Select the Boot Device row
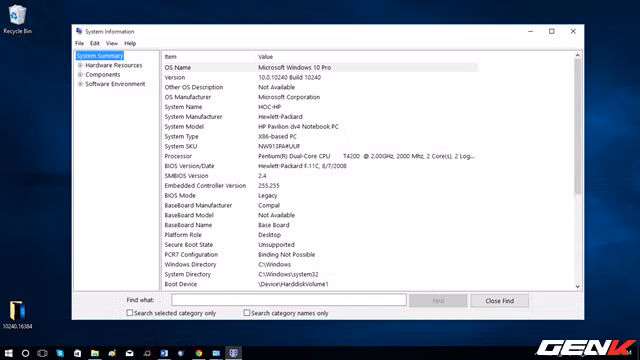 320,284
